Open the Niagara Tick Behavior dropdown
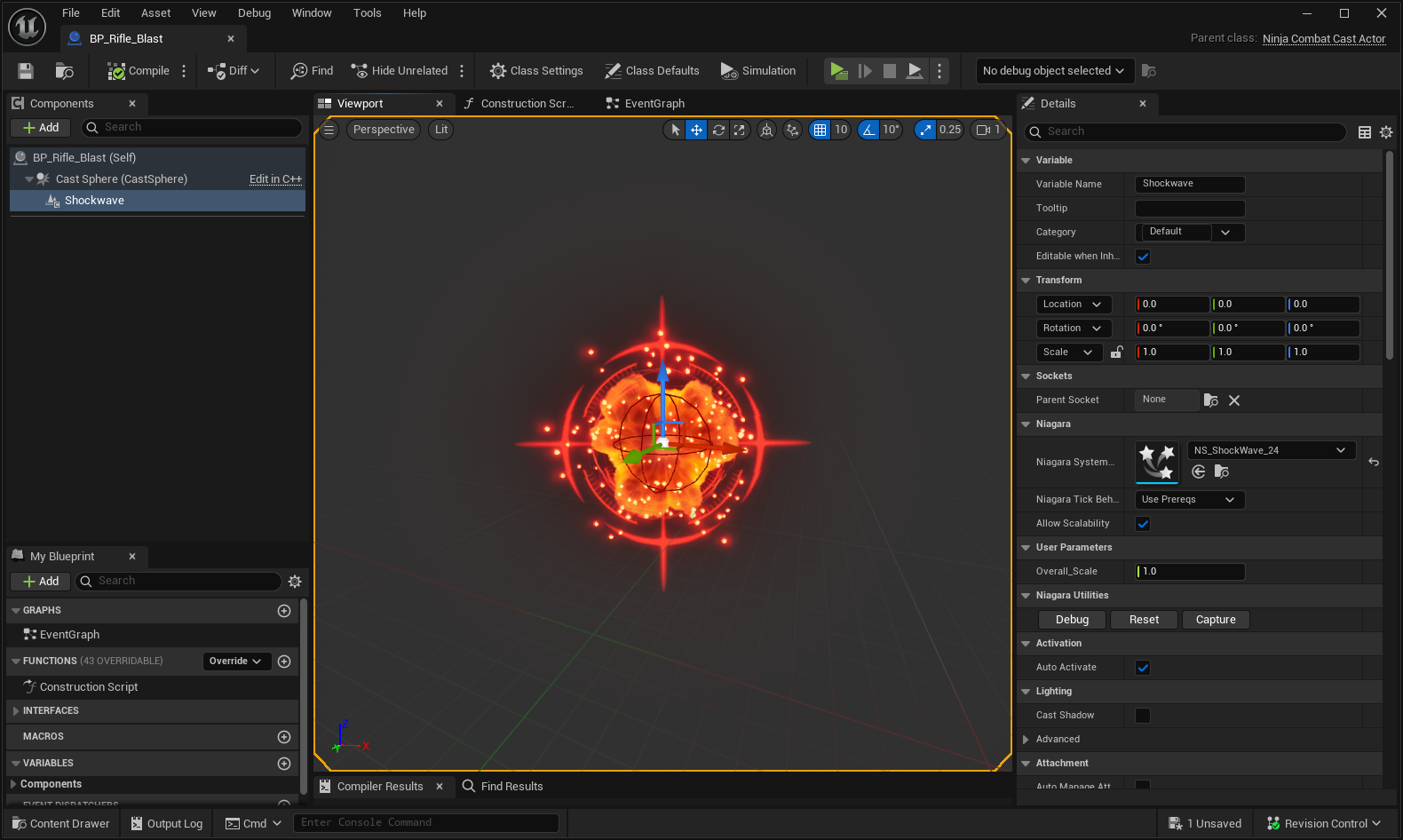Screen dimensions: 1403x840 click(x=1189, y=500)
